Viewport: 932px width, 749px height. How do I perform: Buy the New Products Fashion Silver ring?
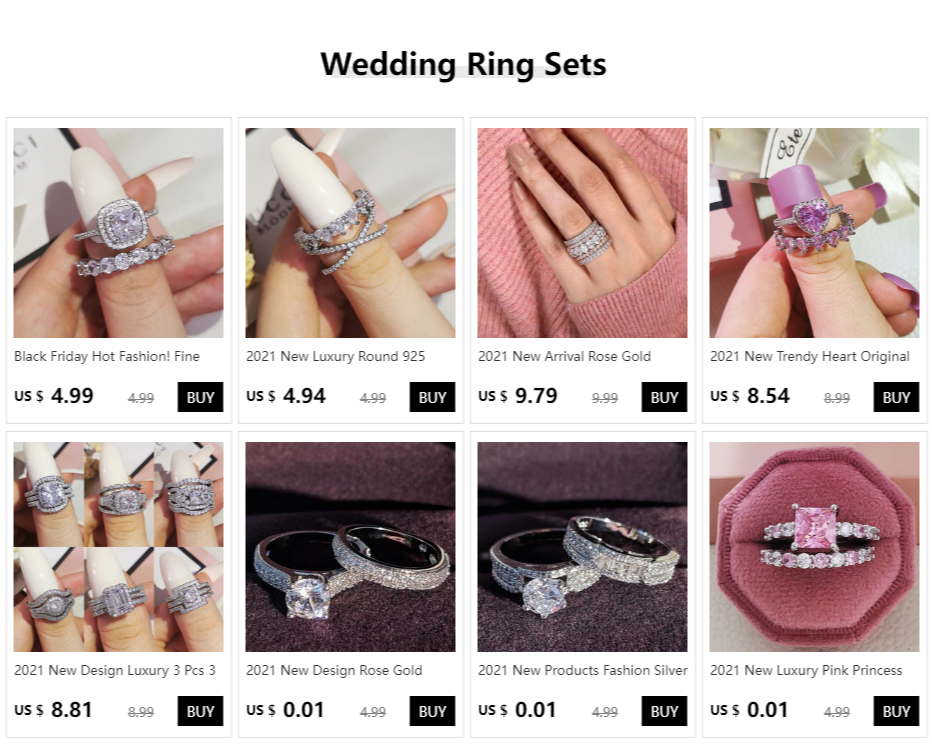click(664, 711)
